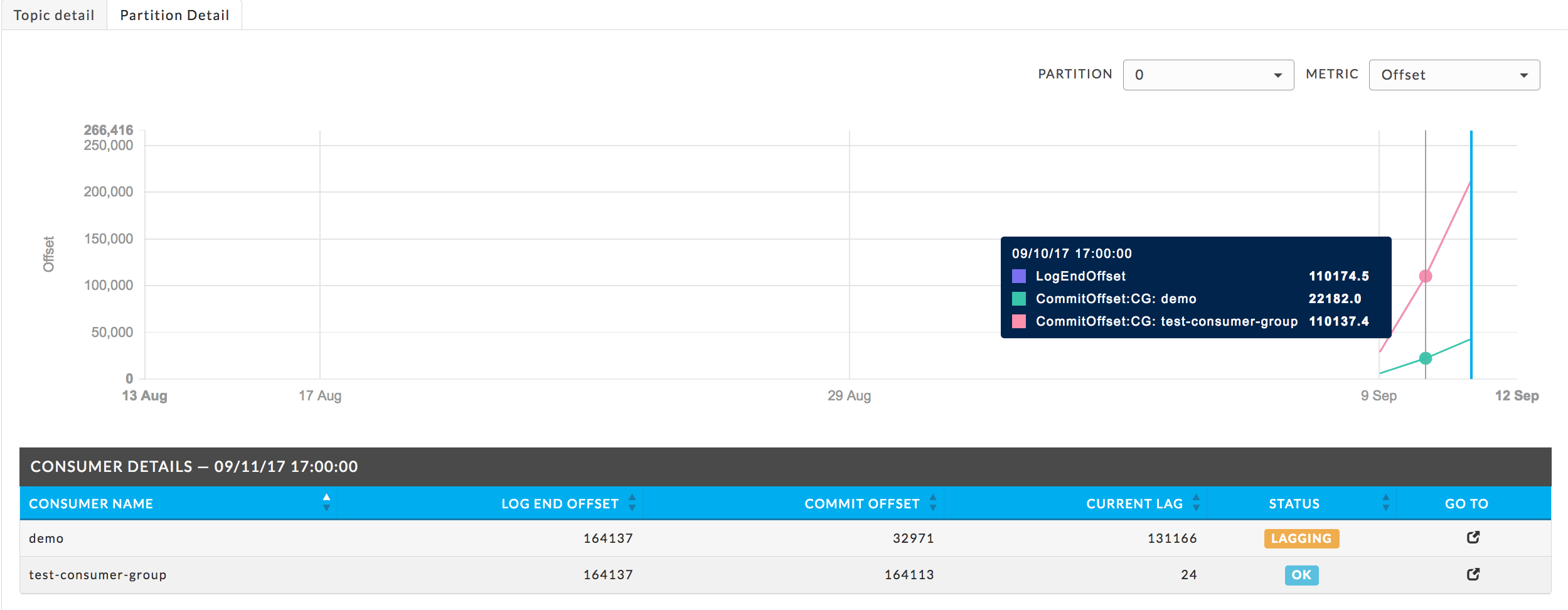Select the demo consumer name
The height and width of the screenshot is (610, 1568).
click(46, 538)
